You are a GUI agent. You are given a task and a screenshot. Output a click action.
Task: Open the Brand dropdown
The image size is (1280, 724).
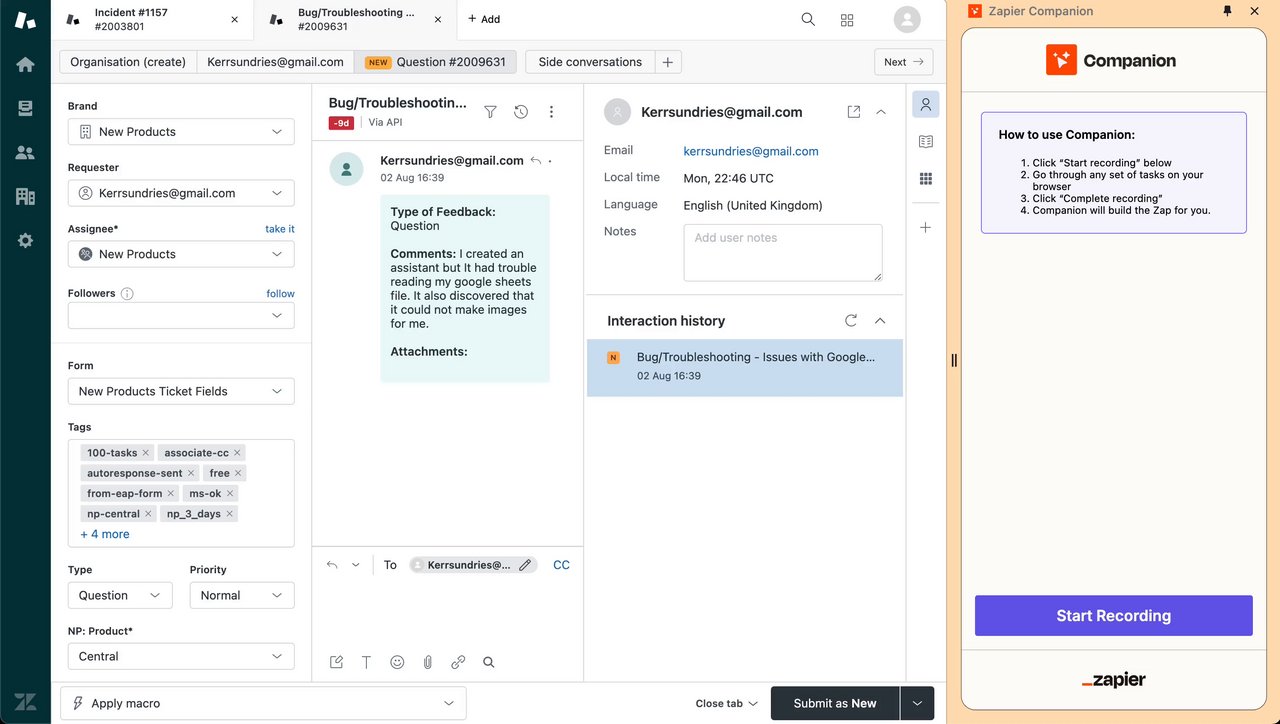pyautogui.click(x=181, y=132)
